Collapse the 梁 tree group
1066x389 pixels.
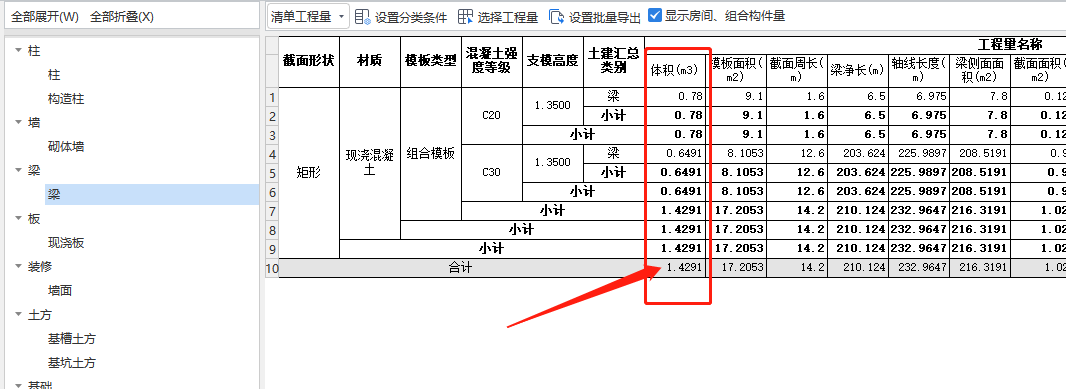[x=18, y=171]
